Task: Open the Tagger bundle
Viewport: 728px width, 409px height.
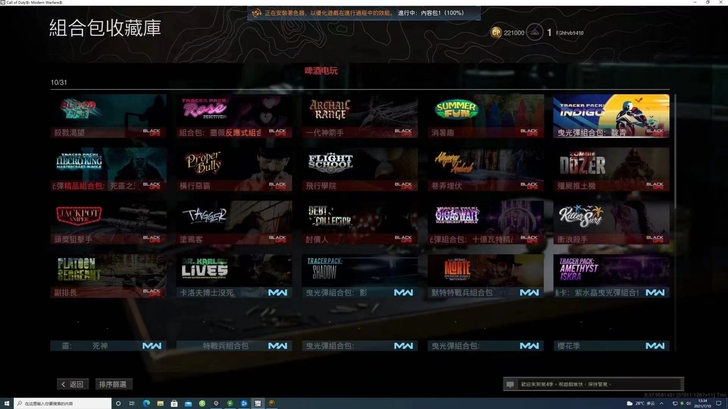Action: pos(234,223)
